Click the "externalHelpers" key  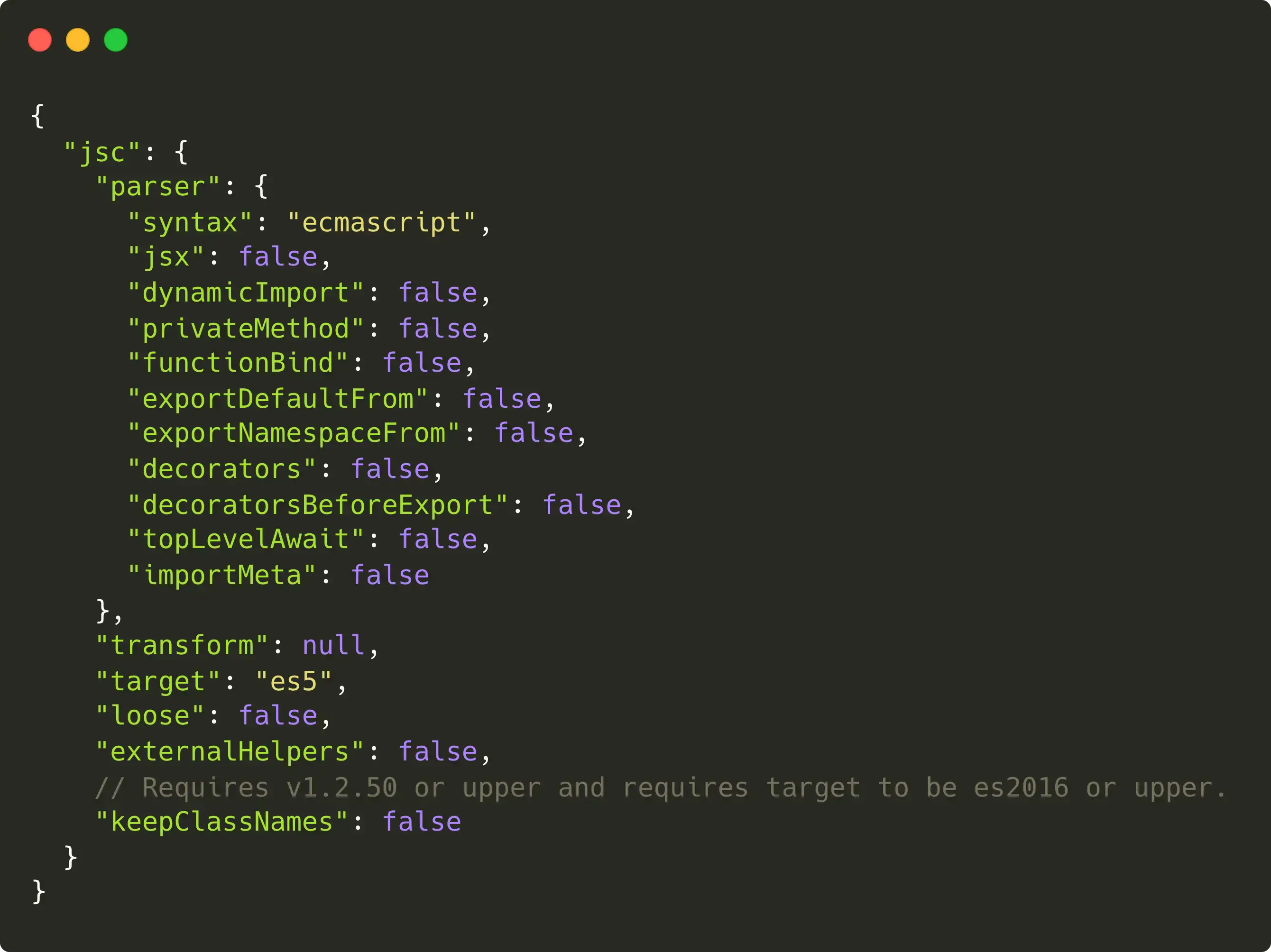click(x=229, y=751)
